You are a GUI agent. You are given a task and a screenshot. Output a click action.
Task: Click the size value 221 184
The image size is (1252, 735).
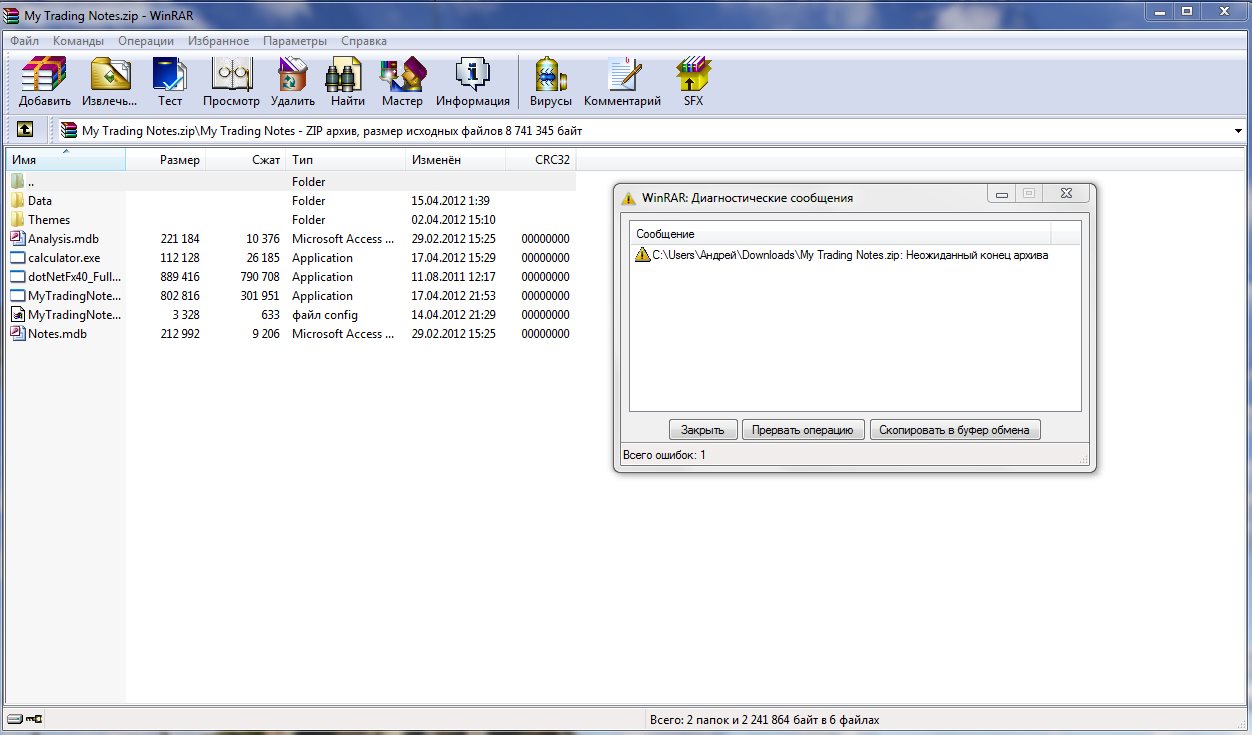click(x=180, y=239)
